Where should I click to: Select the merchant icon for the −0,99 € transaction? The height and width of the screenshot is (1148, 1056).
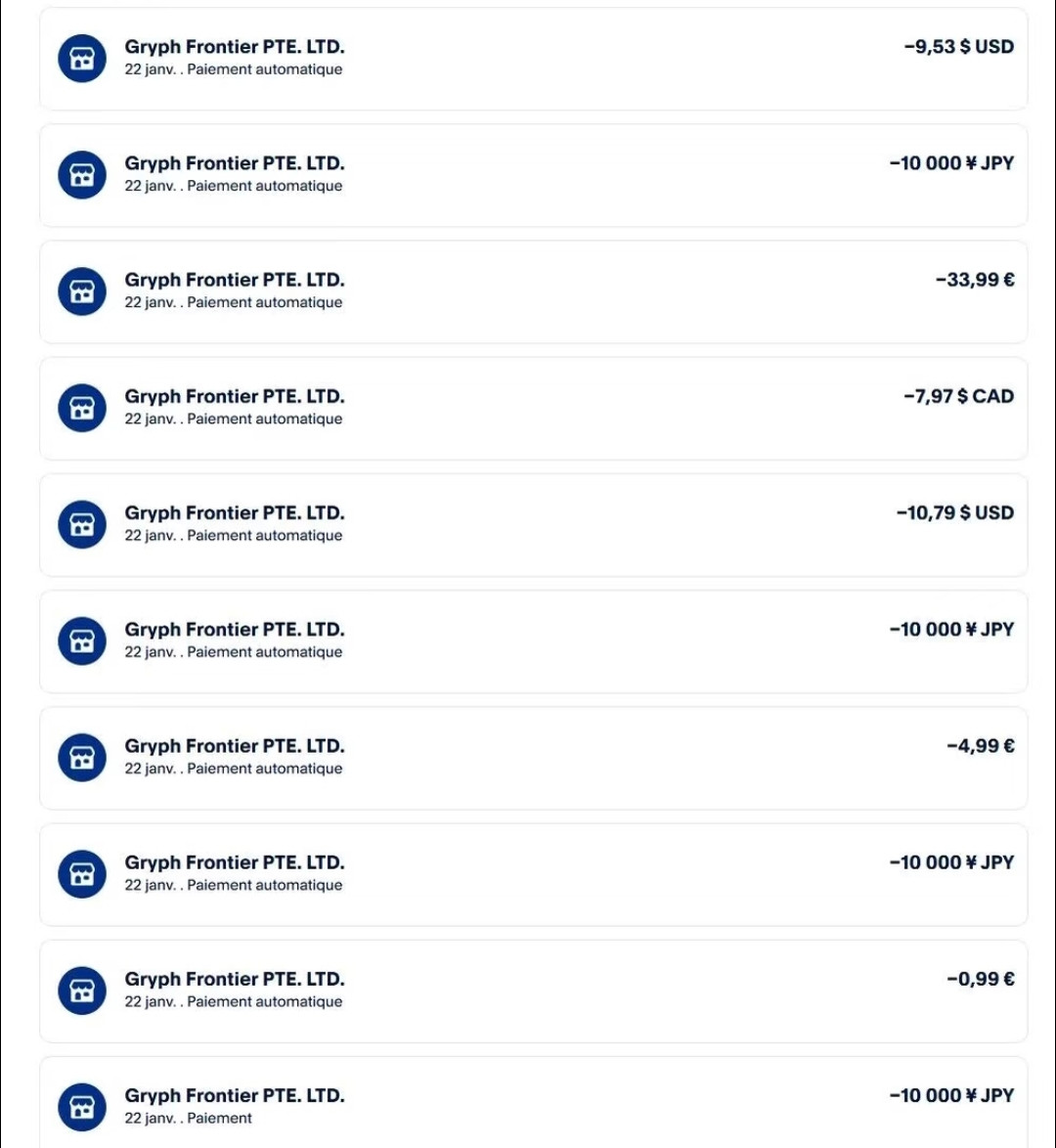point(82,991)
